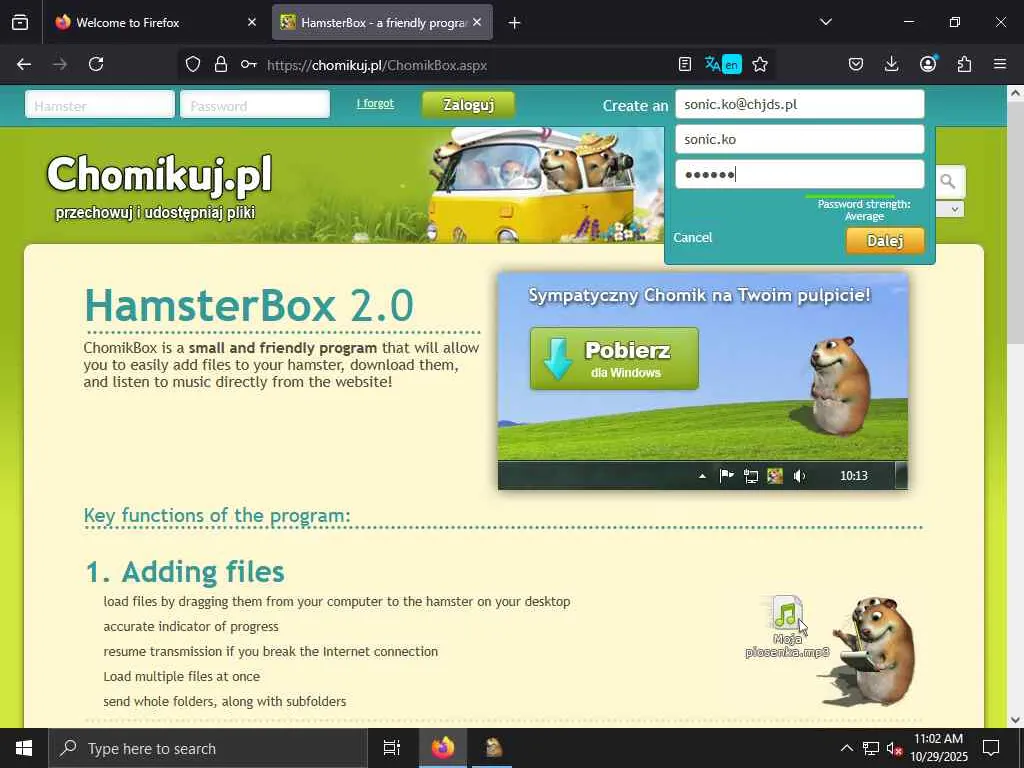This screenshot has height=768, width=1024.
Task: Bookmark this page with star
Action: [x=760, y=65]
